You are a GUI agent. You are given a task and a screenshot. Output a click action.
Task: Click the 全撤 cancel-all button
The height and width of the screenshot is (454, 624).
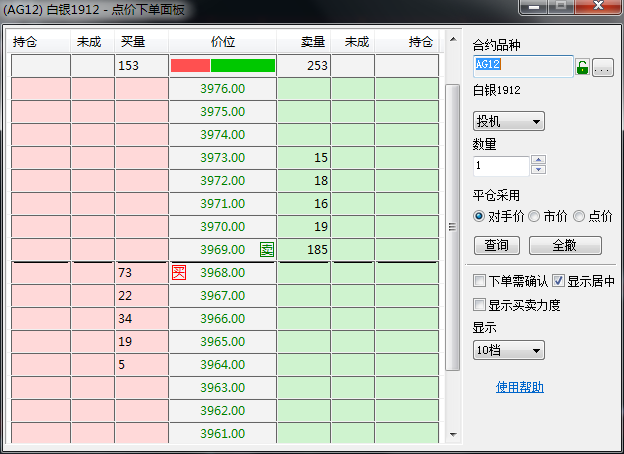tap(565, 245)
